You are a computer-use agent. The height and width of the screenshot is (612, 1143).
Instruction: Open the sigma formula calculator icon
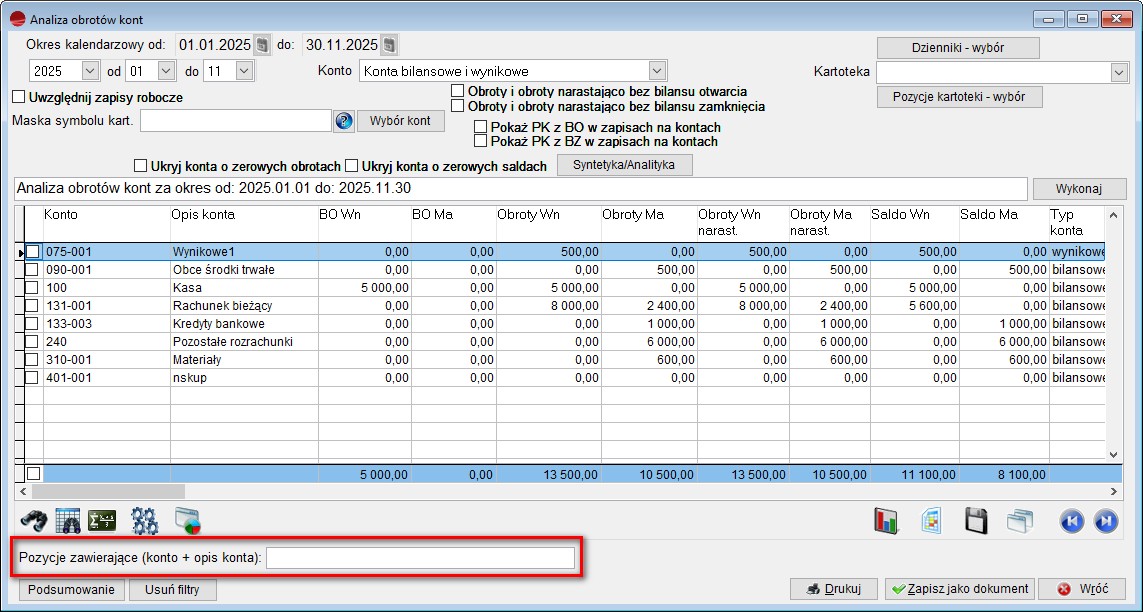click(x=102, y=520)
